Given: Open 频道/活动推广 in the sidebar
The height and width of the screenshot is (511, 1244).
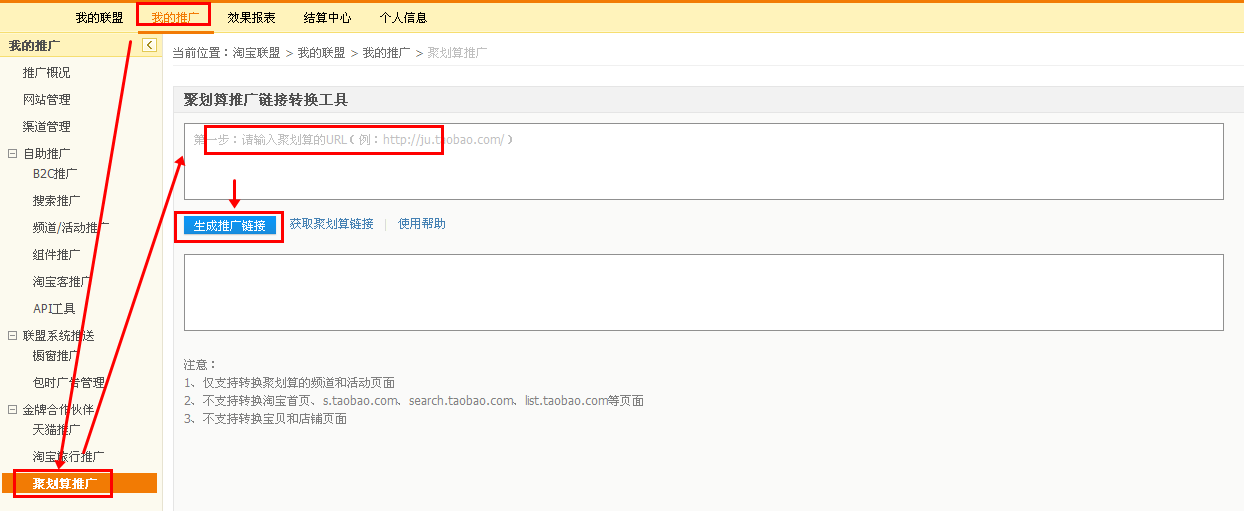Looking at the screenshot, I should coord(71,228).
